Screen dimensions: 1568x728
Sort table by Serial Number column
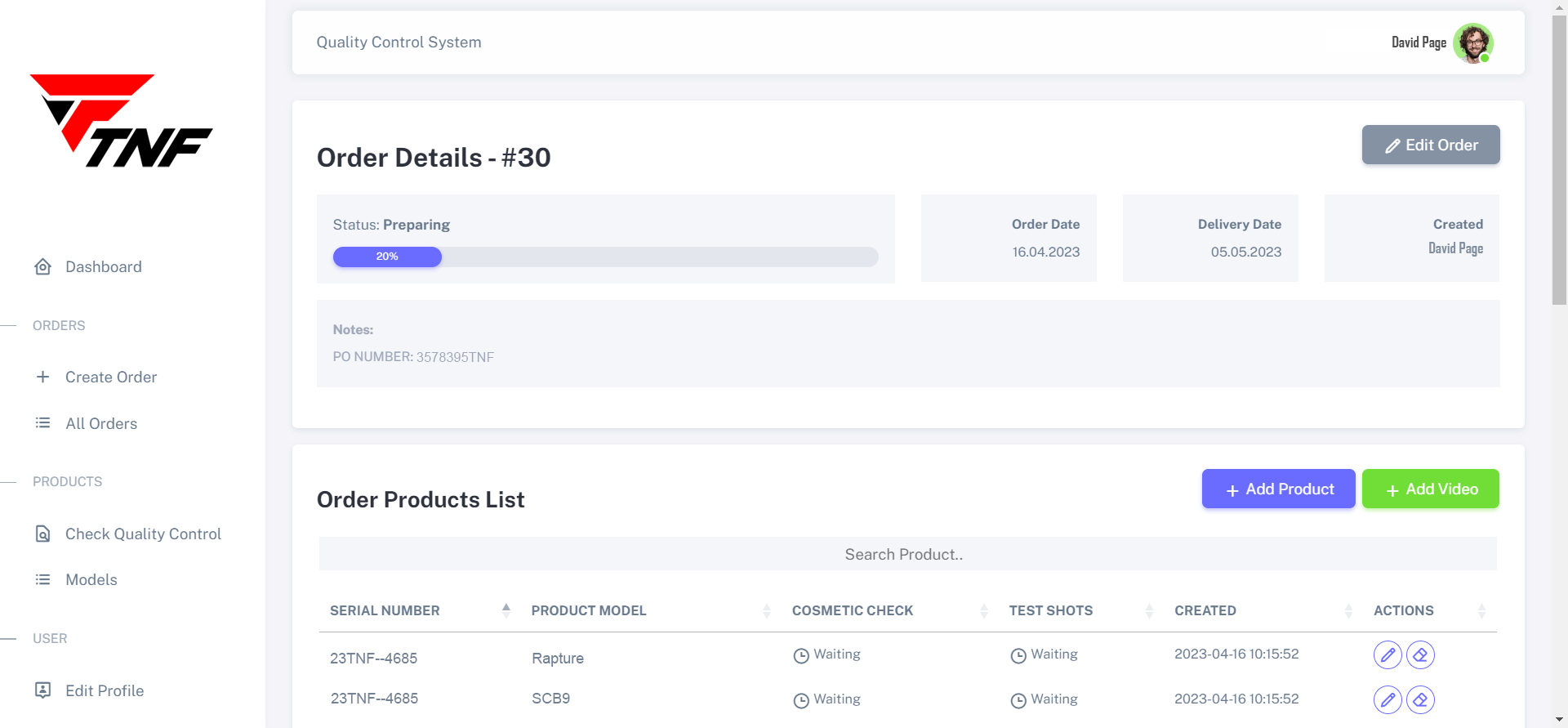[x=385, y=611]
